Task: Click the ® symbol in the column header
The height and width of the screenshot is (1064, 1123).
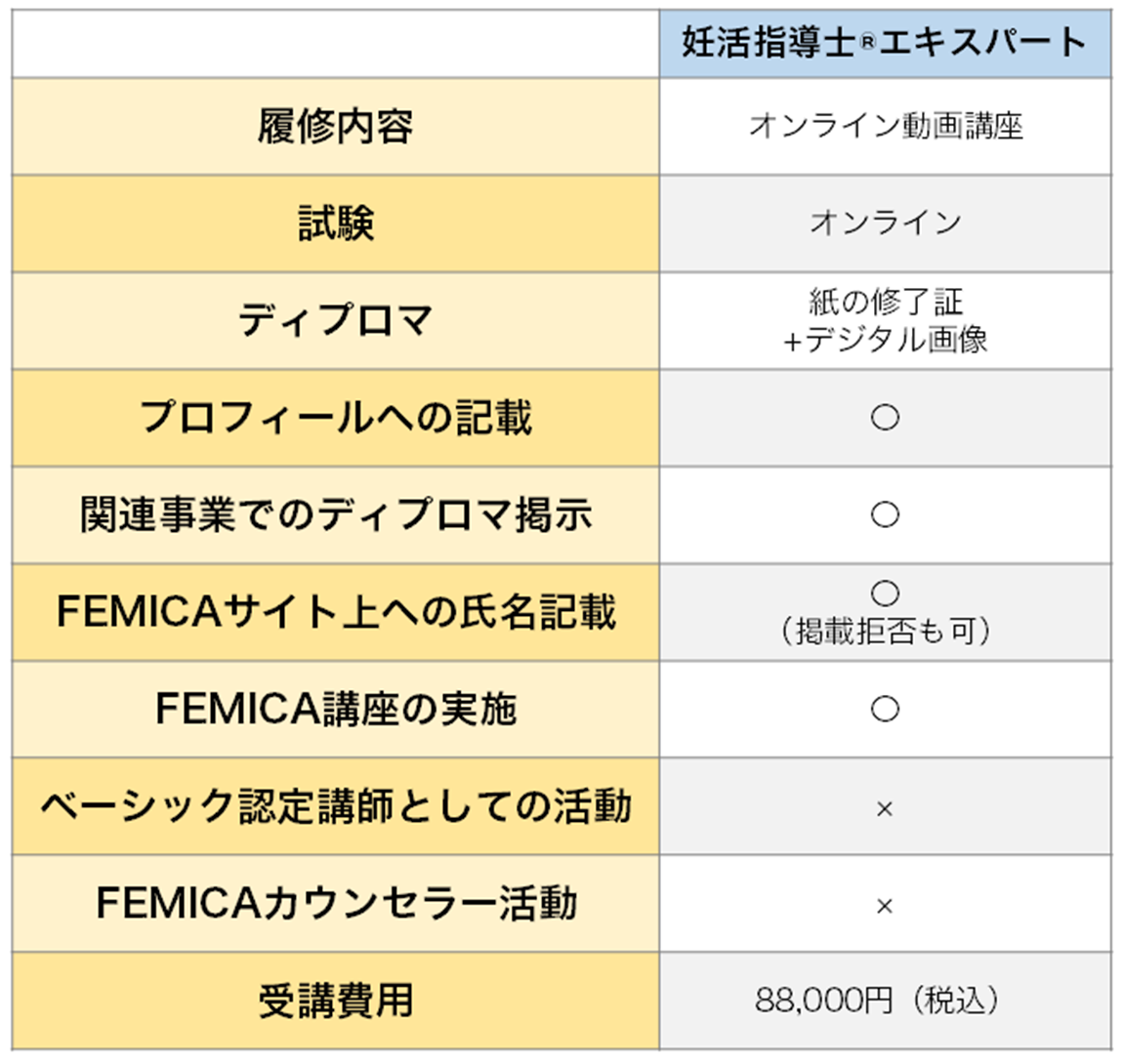Action: (866, 46)
